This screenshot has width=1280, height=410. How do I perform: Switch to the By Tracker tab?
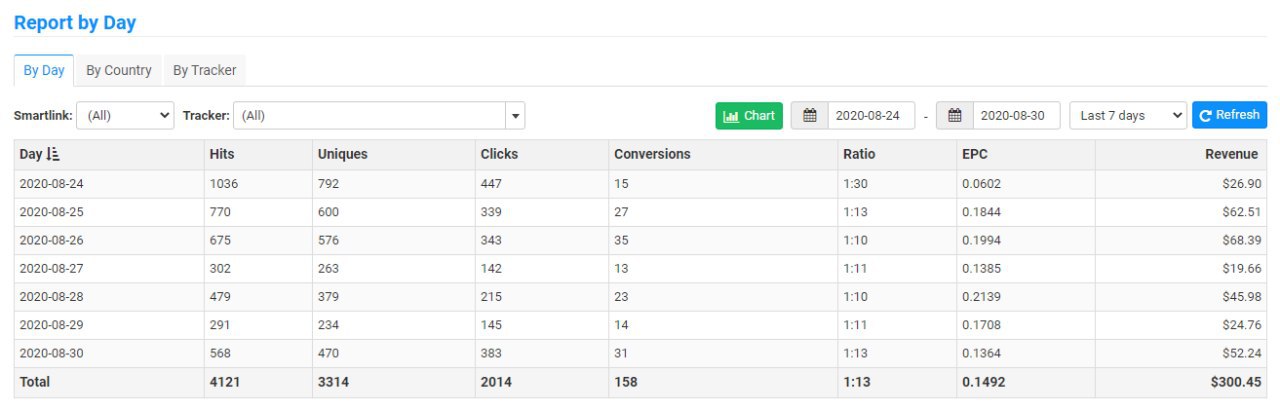coord(204,71)
